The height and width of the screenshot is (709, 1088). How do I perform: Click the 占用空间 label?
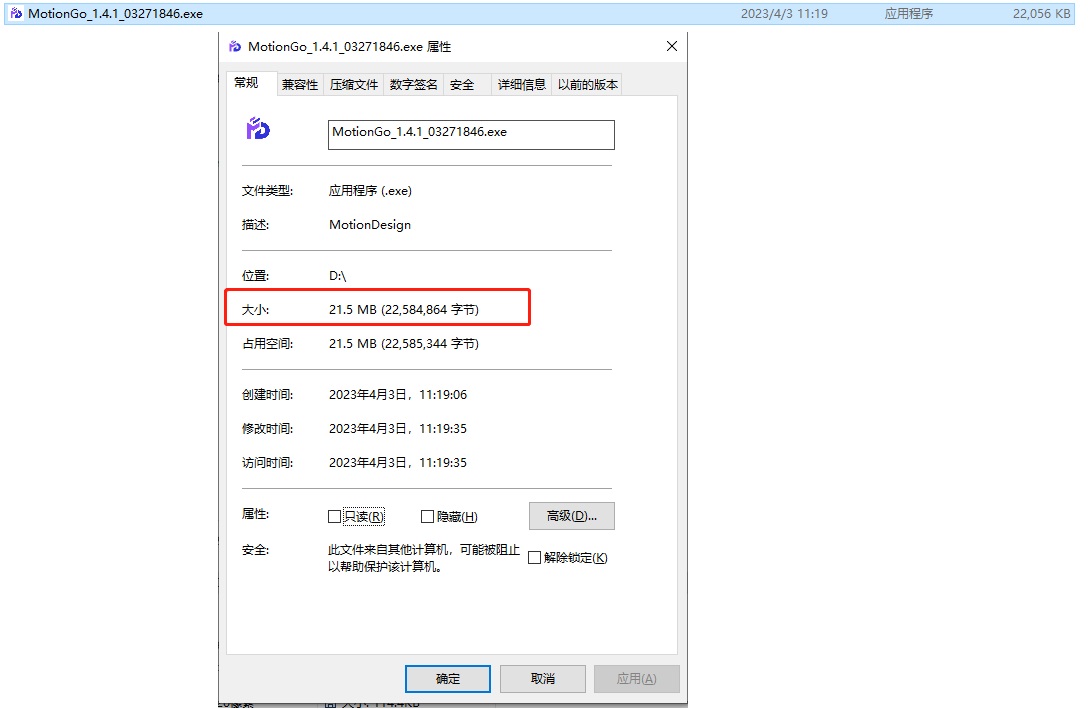(267, 343)
